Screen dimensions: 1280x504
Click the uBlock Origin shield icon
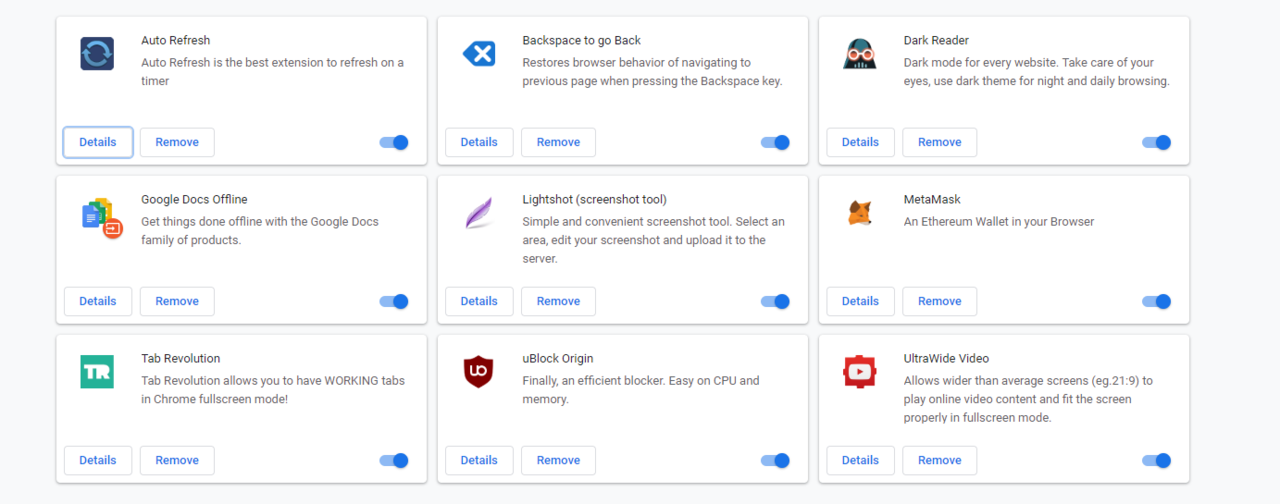click(479, 372)
